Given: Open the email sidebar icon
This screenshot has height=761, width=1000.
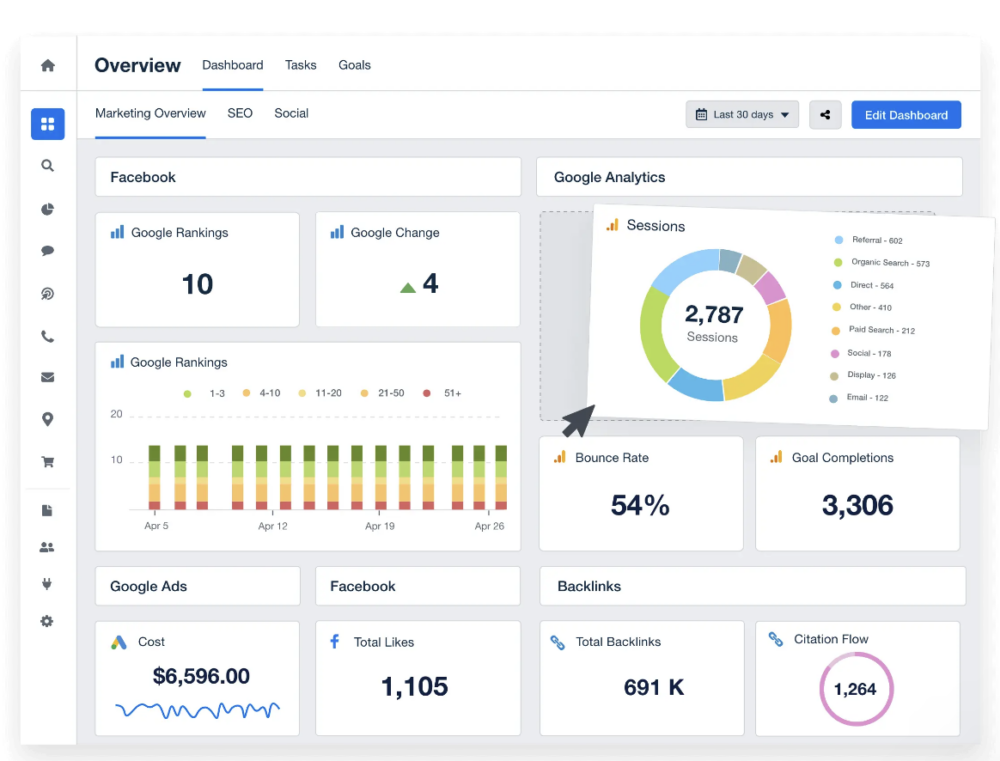Looking at the screenshot, I should [47, 377].
